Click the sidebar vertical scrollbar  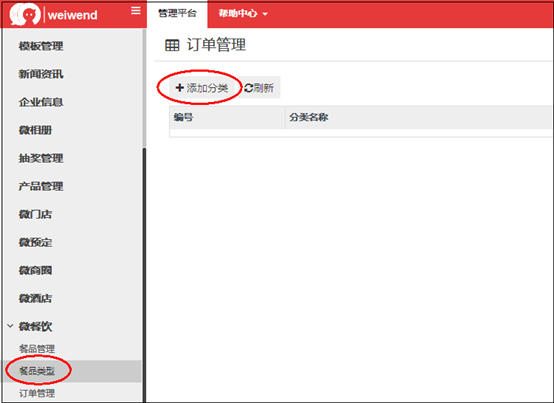[144, 275]
